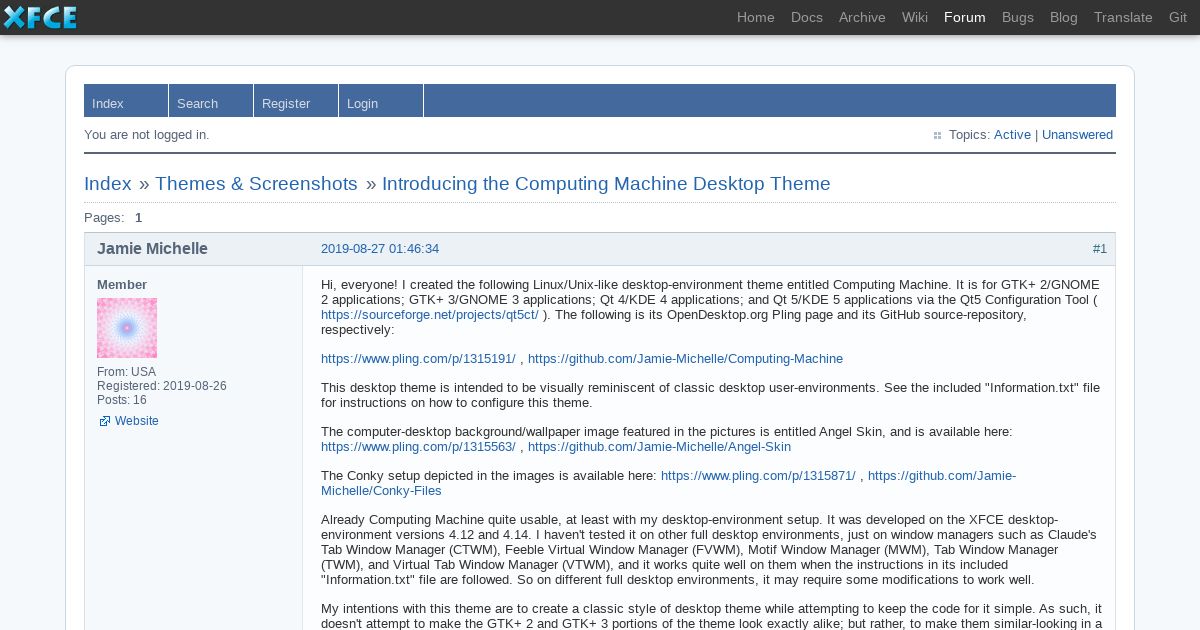Click page number 1 in Pages

coord(139,218)
